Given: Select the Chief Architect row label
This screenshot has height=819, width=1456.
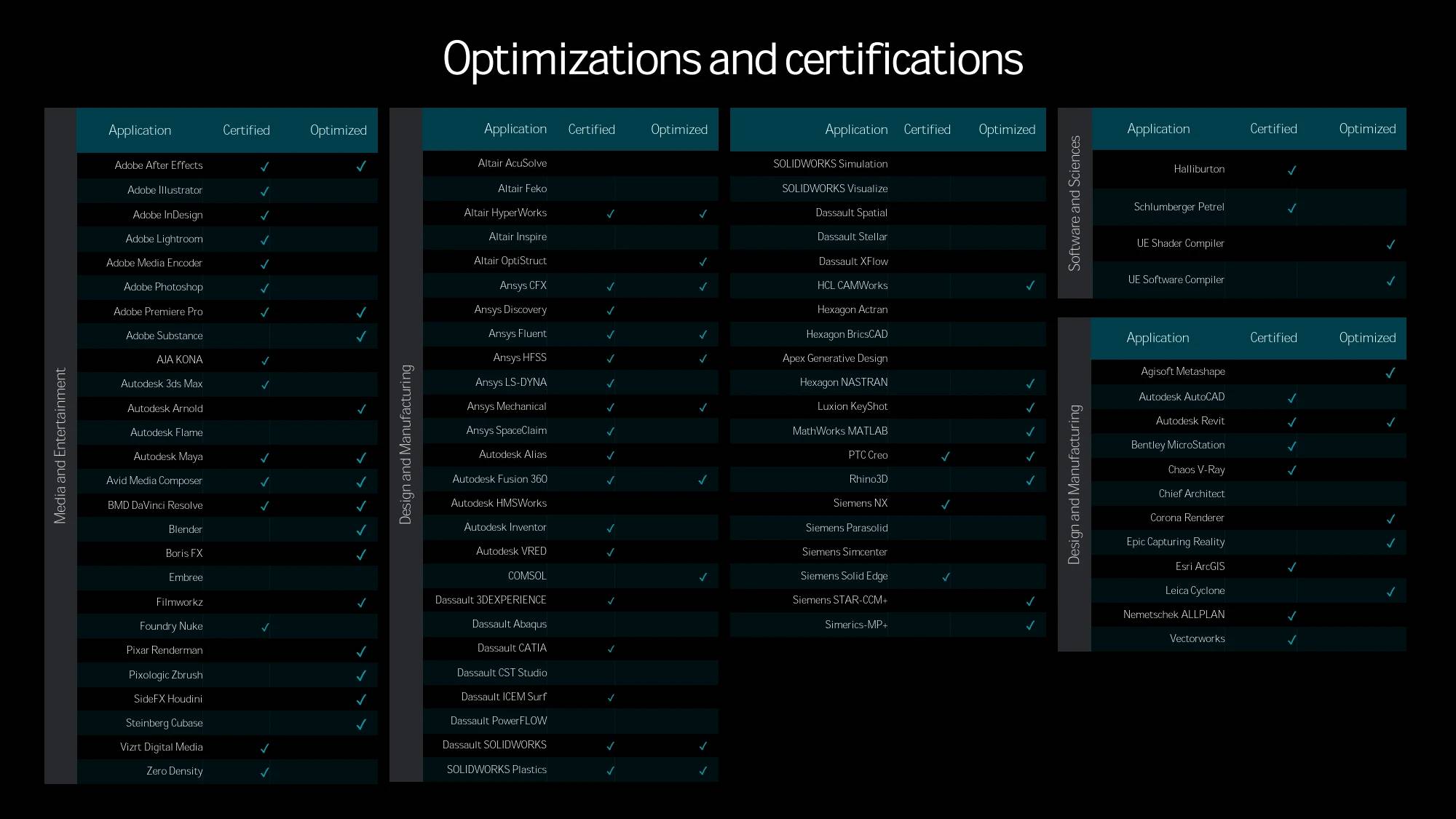Looking at the screenshot, I should 1192,494.
